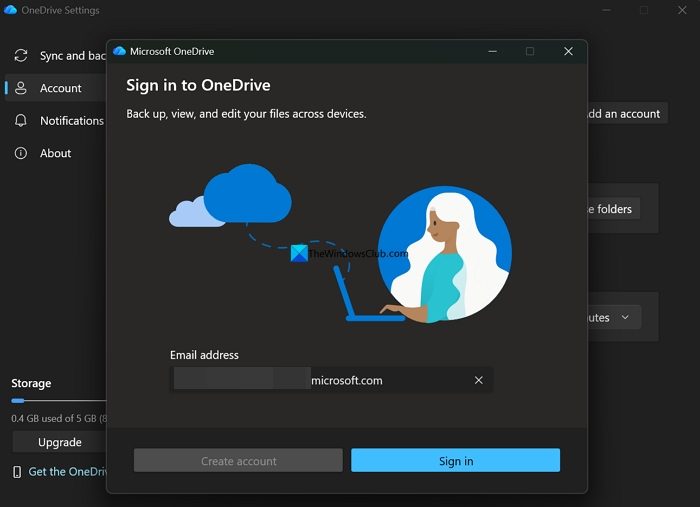
Task: Open the Sync and backup section
Action: click(56, 56)
